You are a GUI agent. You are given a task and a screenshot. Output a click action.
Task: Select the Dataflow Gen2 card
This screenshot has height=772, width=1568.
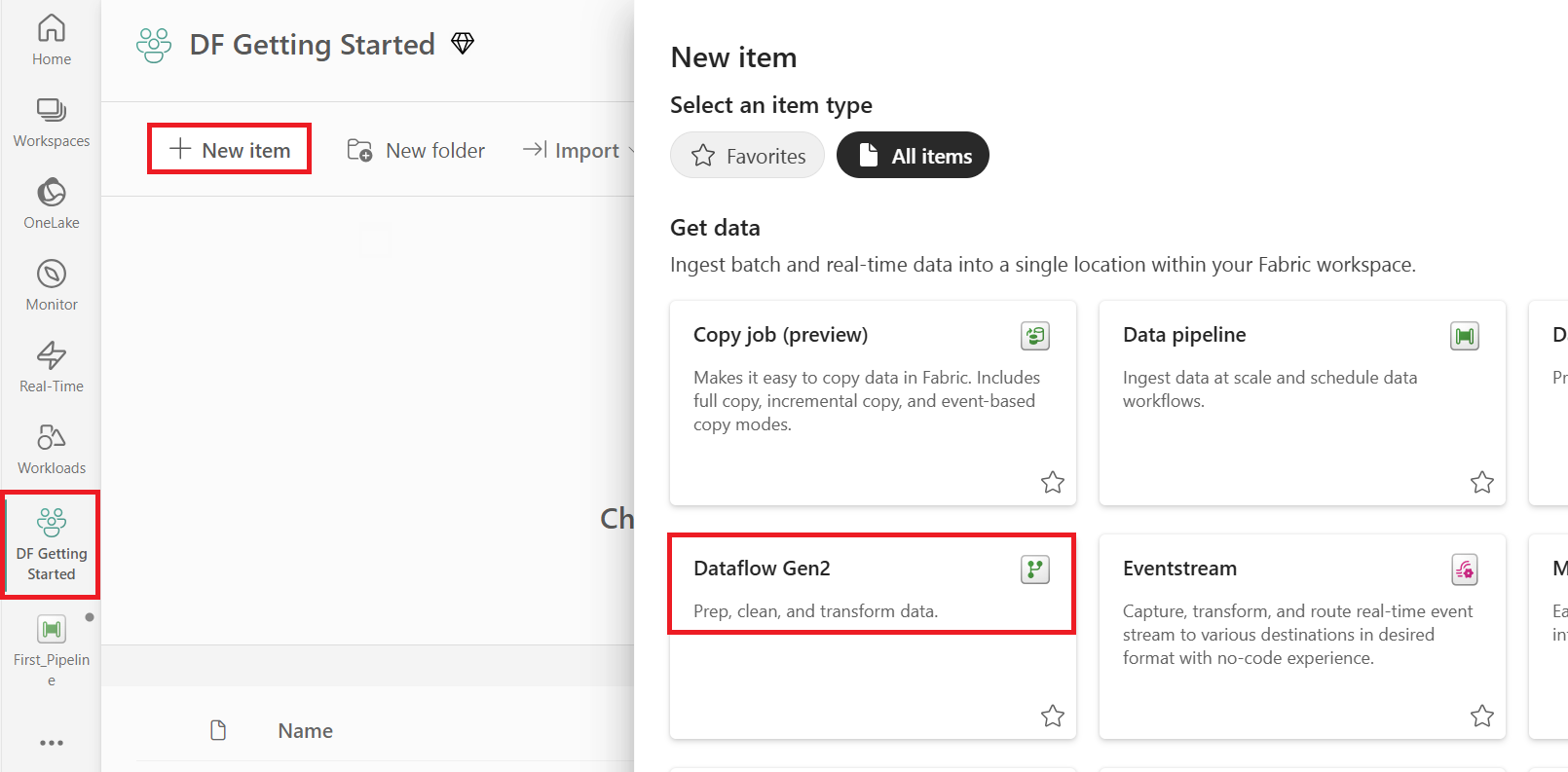click(x=873, y=636)
